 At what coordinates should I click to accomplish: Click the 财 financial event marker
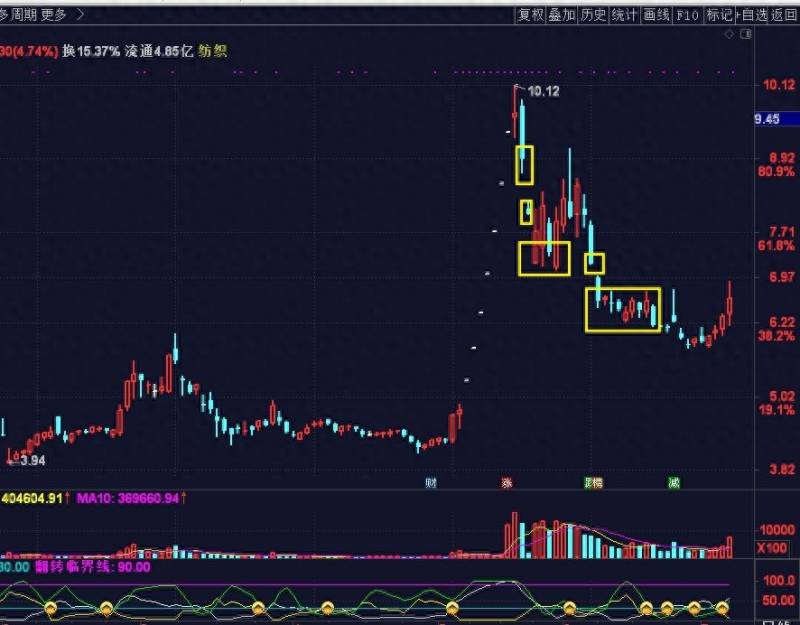point(431,482)
